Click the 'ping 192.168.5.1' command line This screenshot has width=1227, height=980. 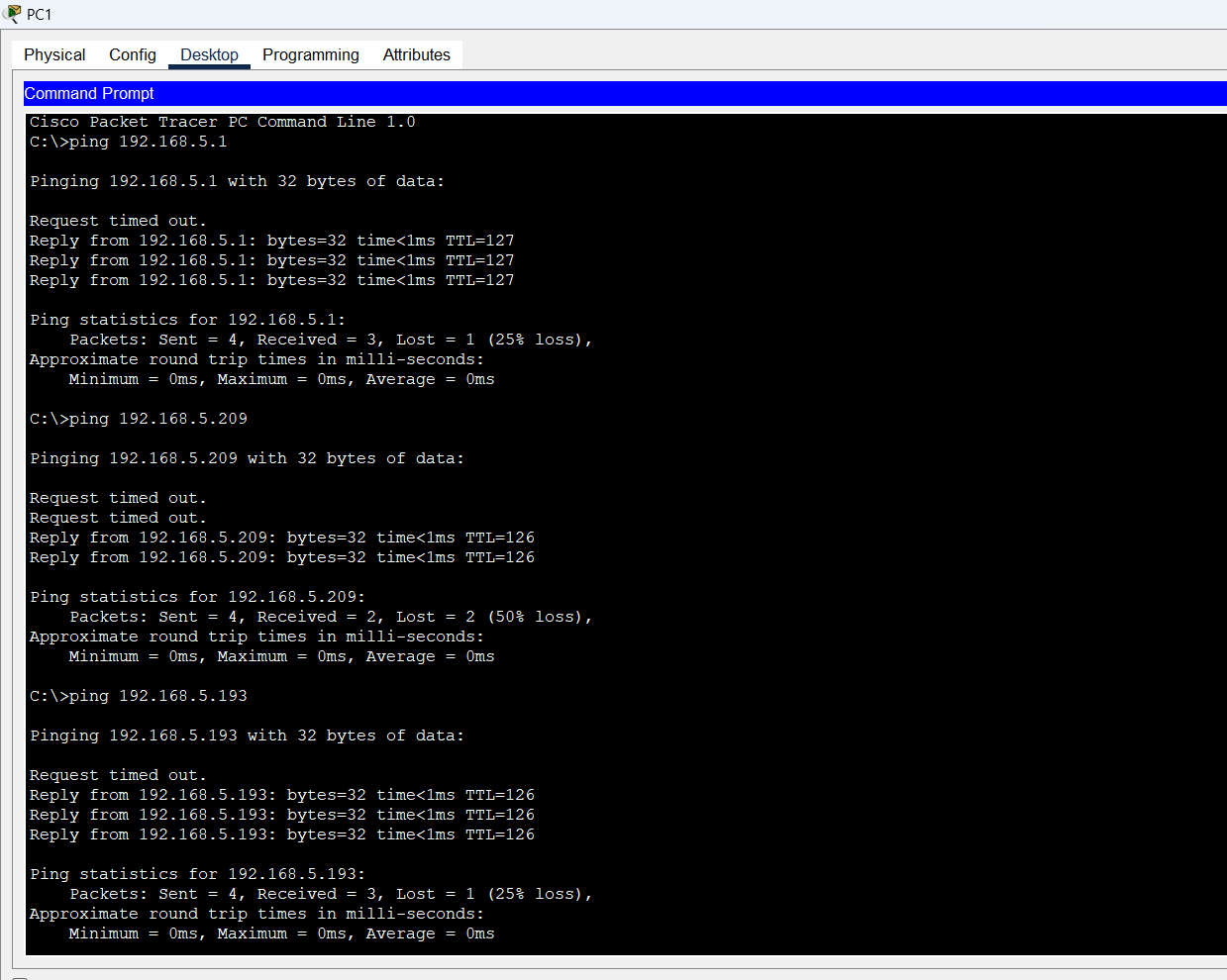coord(129,142)
